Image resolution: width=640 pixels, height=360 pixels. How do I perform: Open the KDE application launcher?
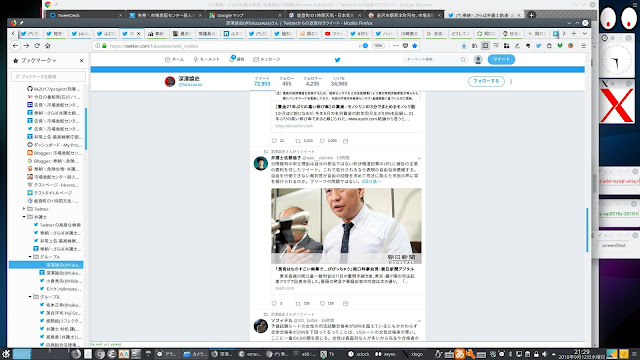[x=6, y=354]
